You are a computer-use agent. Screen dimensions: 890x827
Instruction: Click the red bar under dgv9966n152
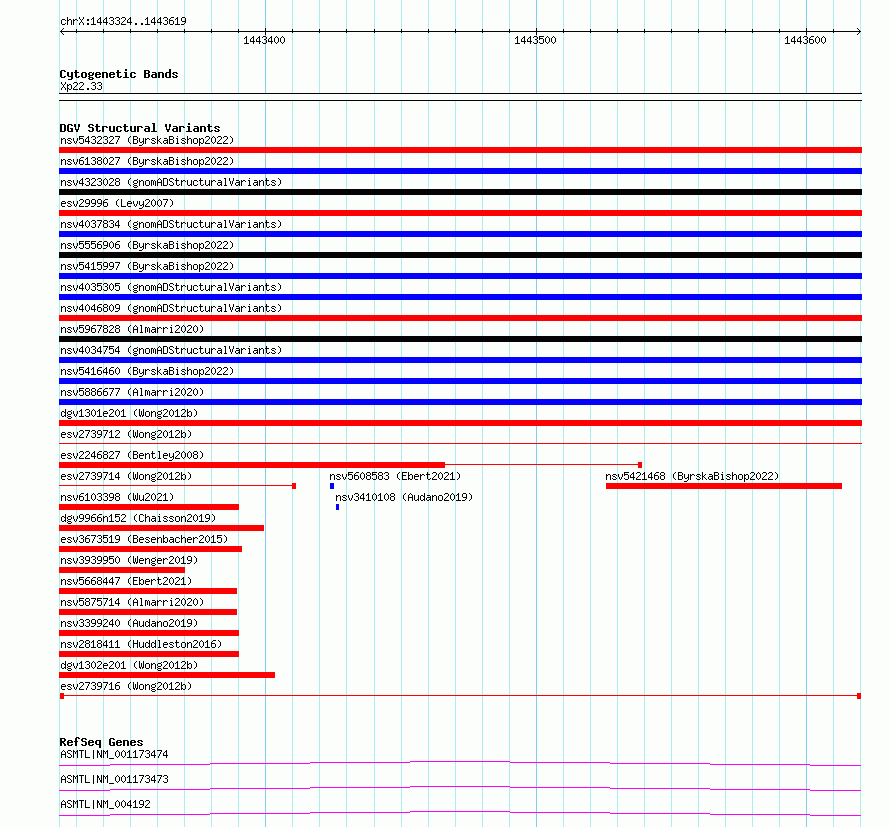pos(161,528)
